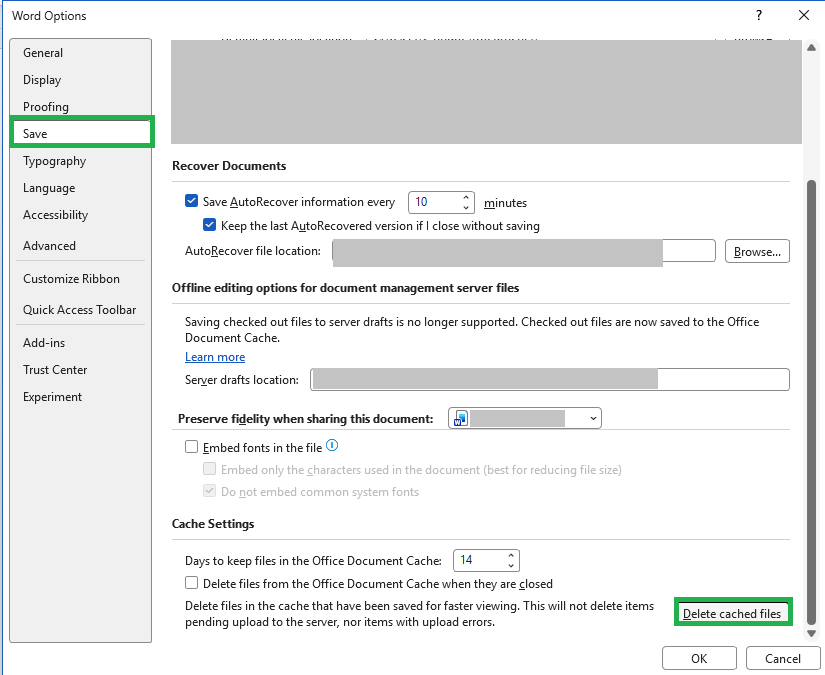Open the Accessibility options category
Image resolution: width=825 pixels, height=675 pixels.
point(81,215)
